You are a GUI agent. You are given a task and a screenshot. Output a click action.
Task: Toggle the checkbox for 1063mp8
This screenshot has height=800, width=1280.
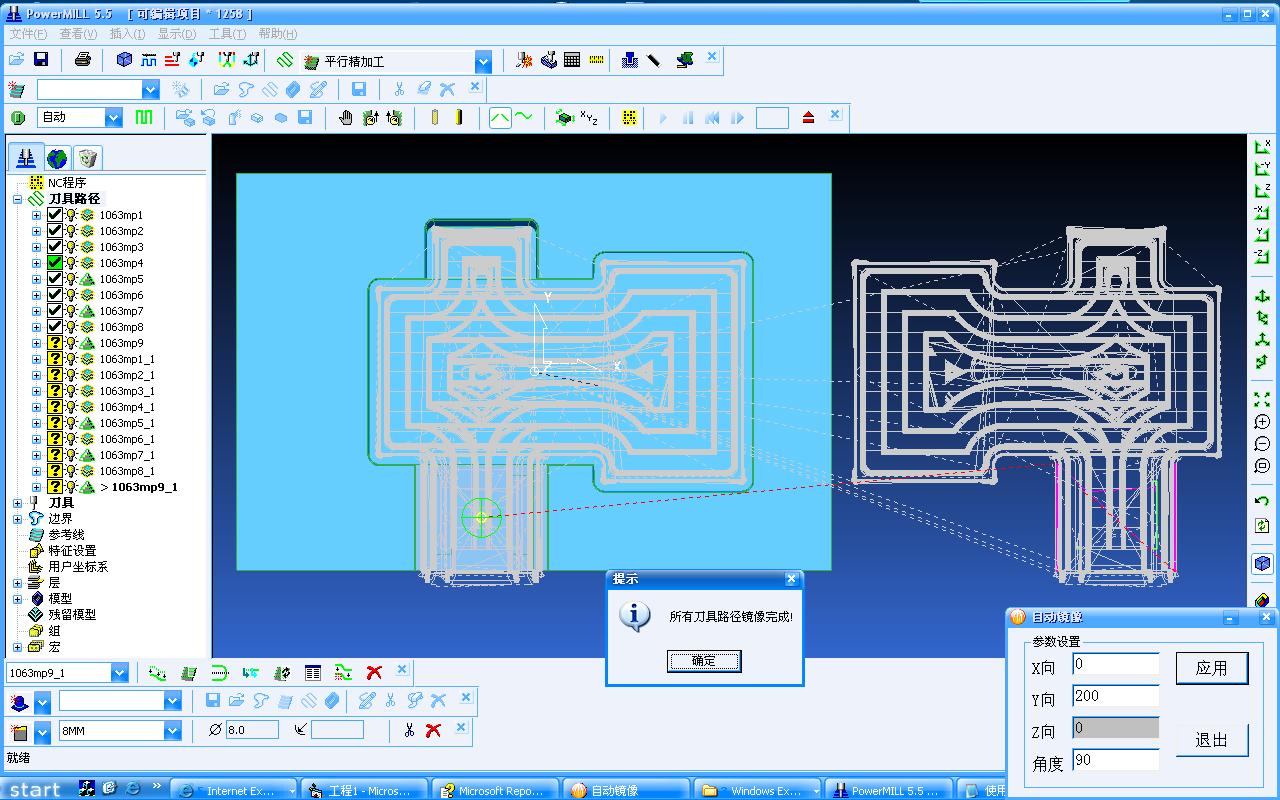pyautogui.click(x=54, y=327)
